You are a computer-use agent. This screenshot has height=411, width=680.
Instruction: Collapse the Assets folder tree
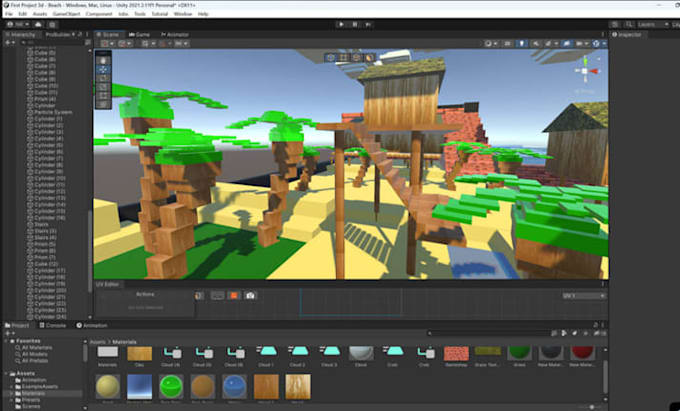[x=6, y=373]
